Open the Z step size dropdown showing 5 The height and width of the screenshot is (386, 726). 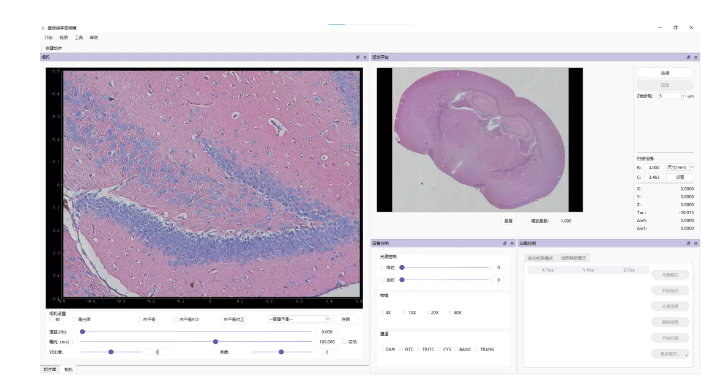pos(672,96)
